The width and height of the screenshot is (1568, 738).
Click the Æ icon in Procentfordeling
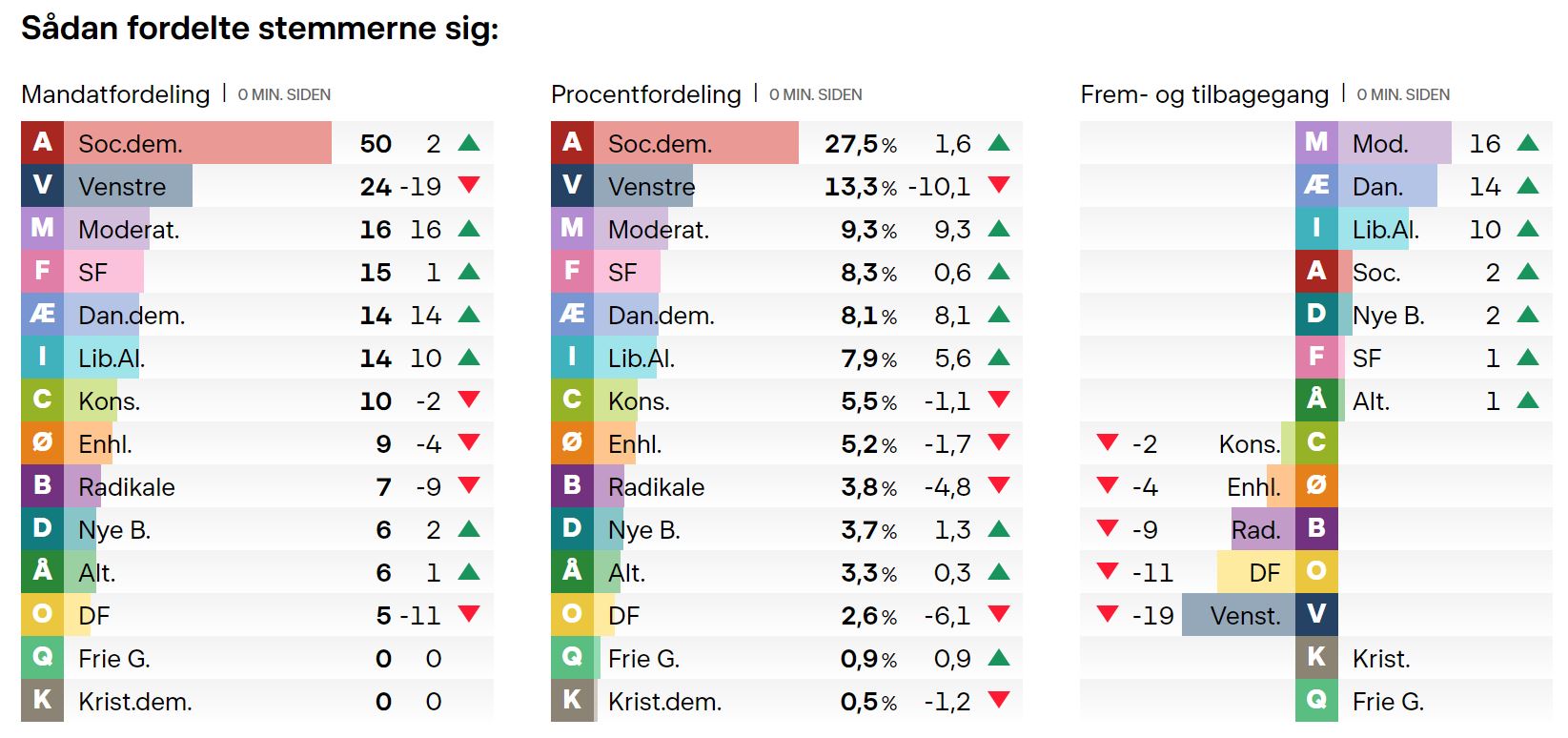[x=572, y=315]
